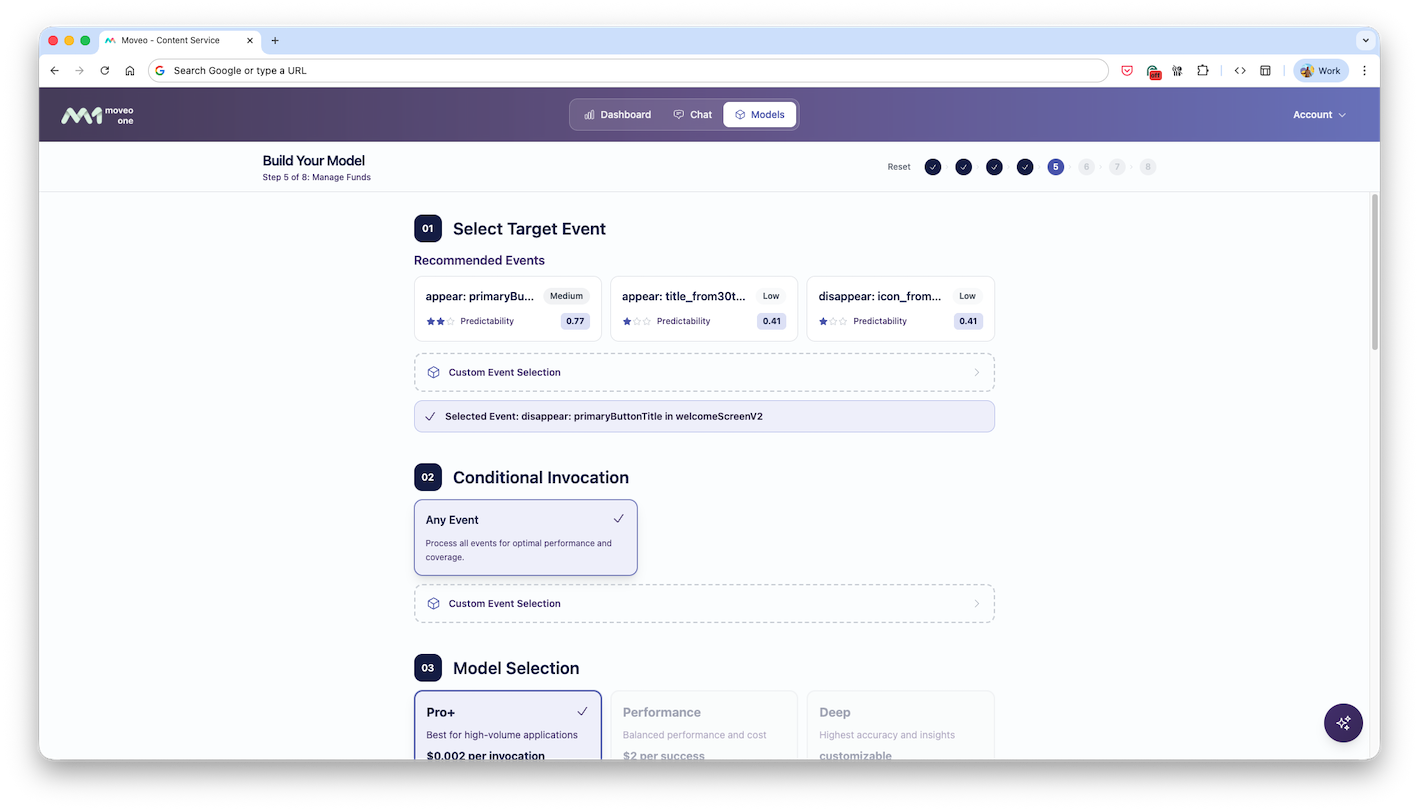
Task: Open Pocket via the browser toolbar icon
Action: pos(1127,70)
